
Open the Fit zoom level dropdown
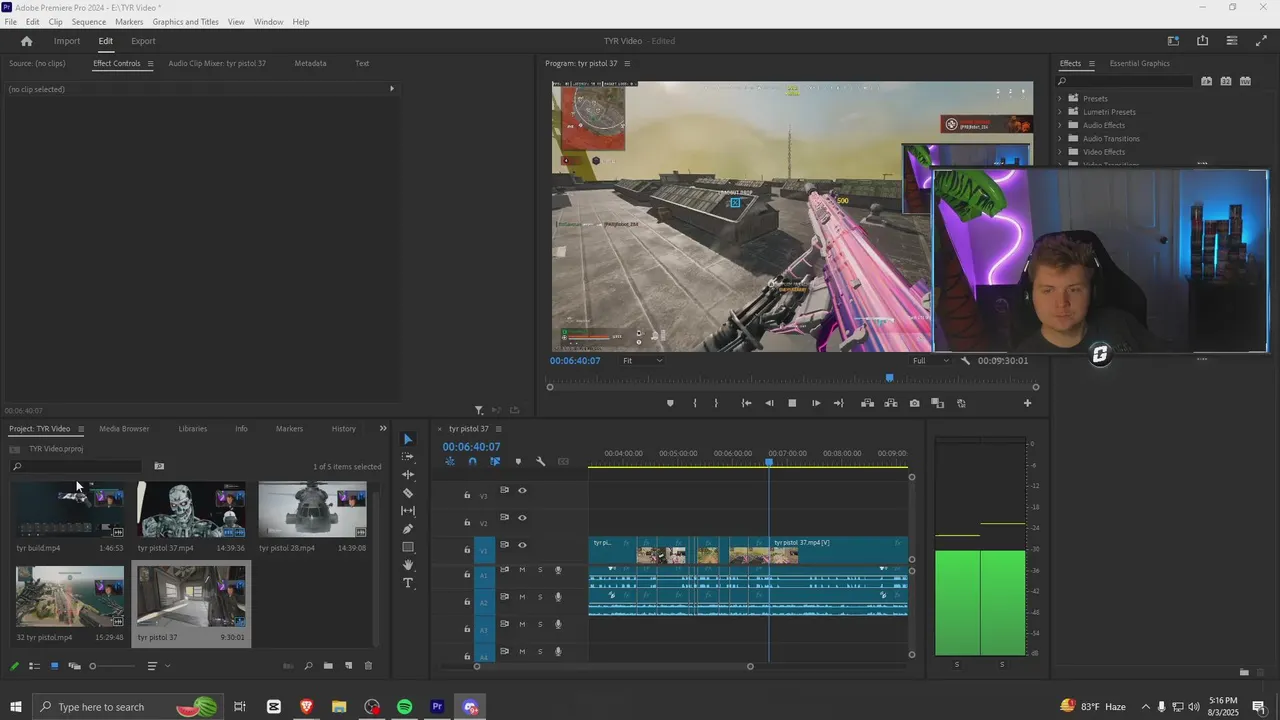coord(641,360)
